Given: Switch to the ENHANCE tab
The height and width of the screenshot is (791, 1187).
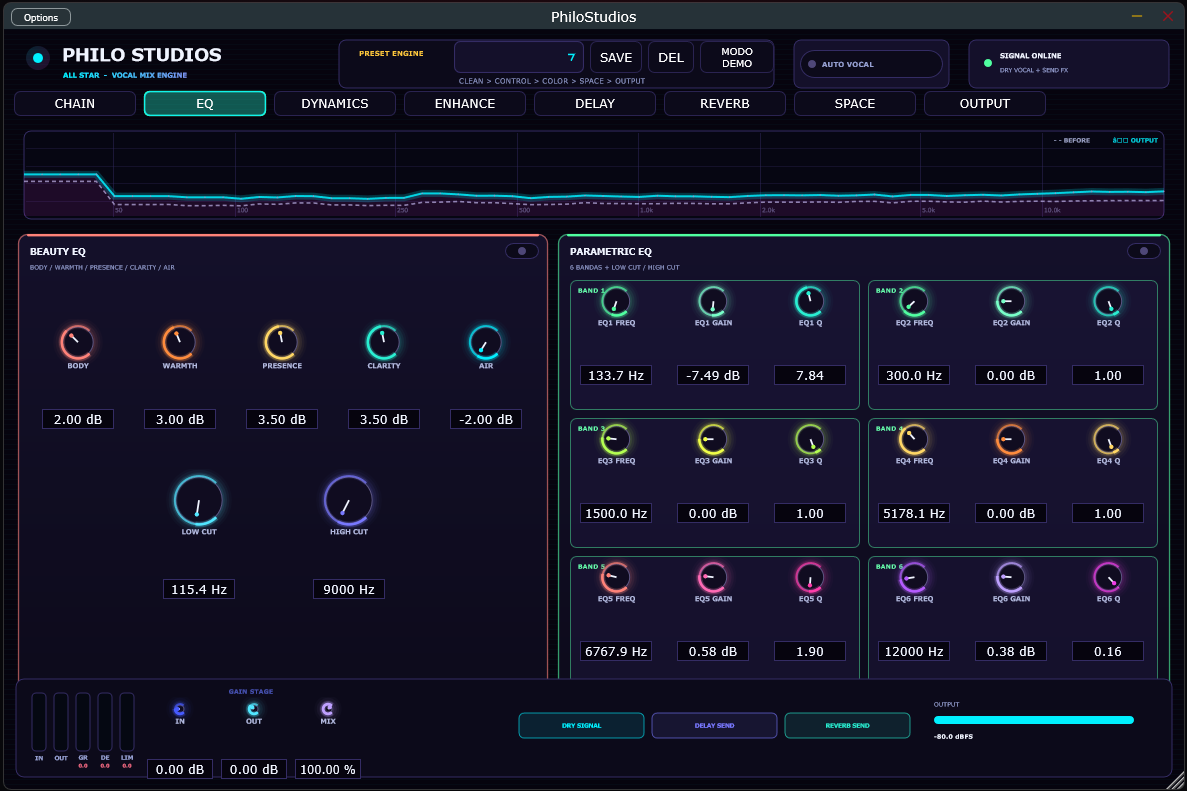Looking at the screenshot, I should click(465, 104).
